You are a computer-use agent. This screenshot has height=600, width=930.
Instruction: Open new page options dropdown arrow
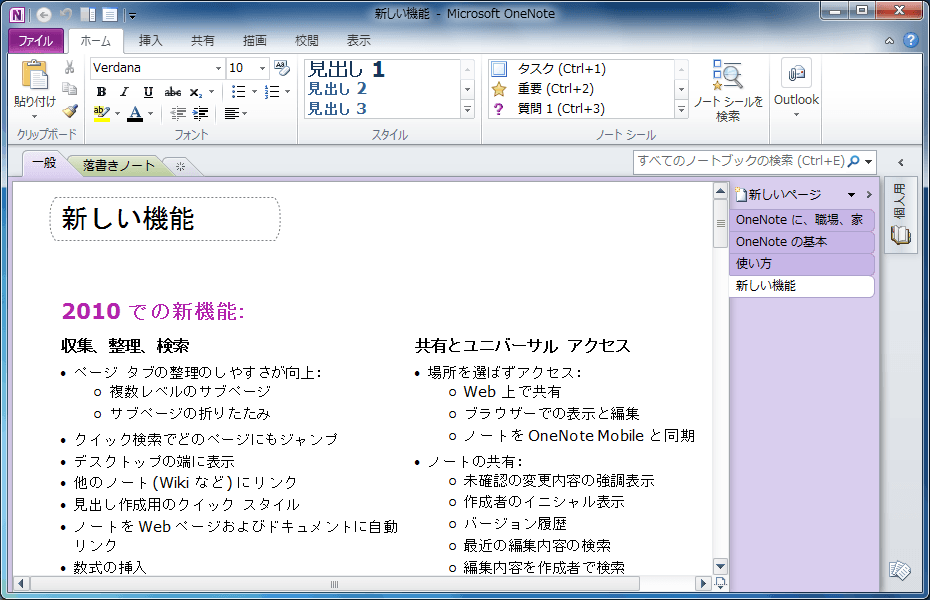(852, 194)
